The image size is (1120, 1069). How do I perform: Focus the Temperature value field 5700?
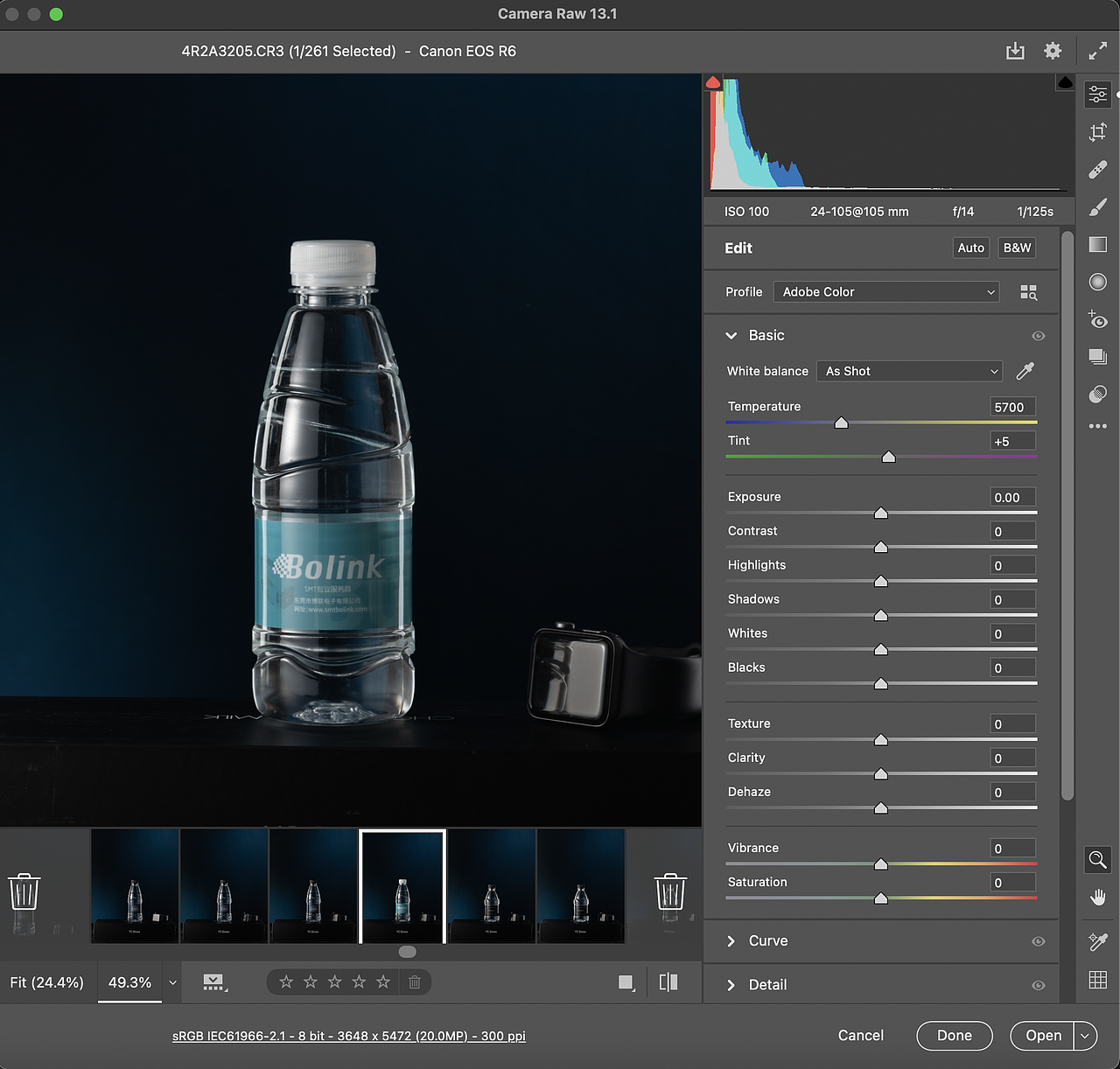click(x=1013, y=407)
